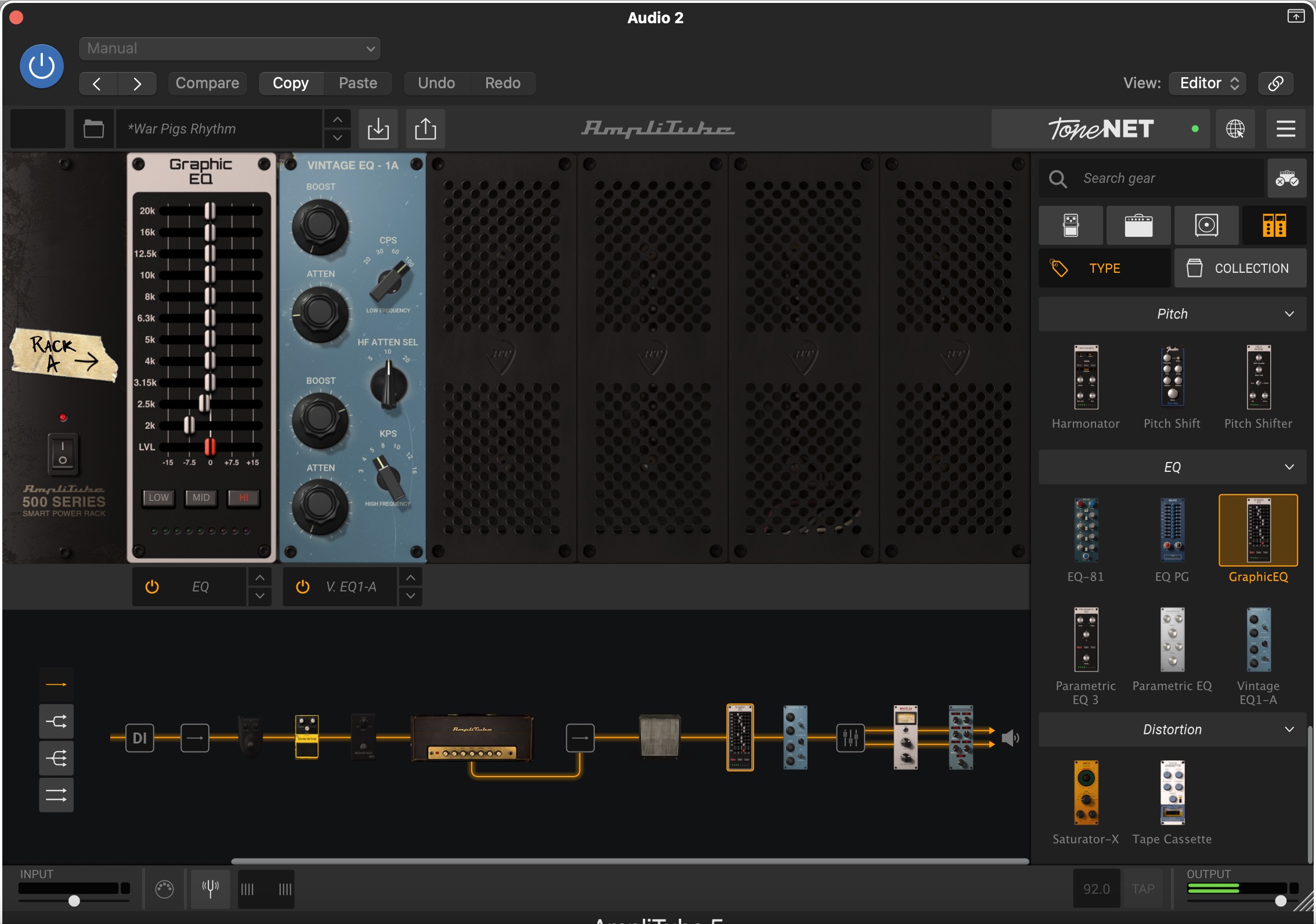The image size is (1316, 924).
Task: Open the preset browser folder icon
Action: [x=93, y=129]
